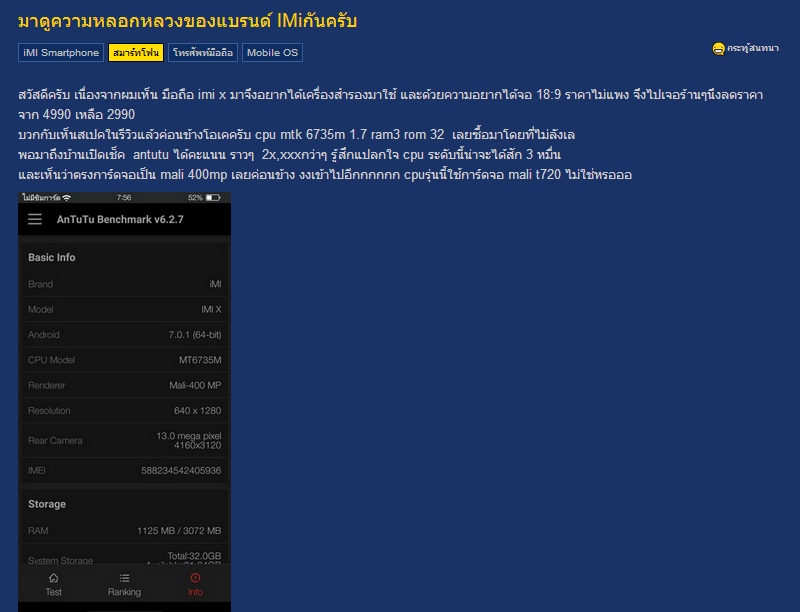The image size is (800, 612).
Task: Click the Renderer value Mali-400 MP
Action: (195, 385)
